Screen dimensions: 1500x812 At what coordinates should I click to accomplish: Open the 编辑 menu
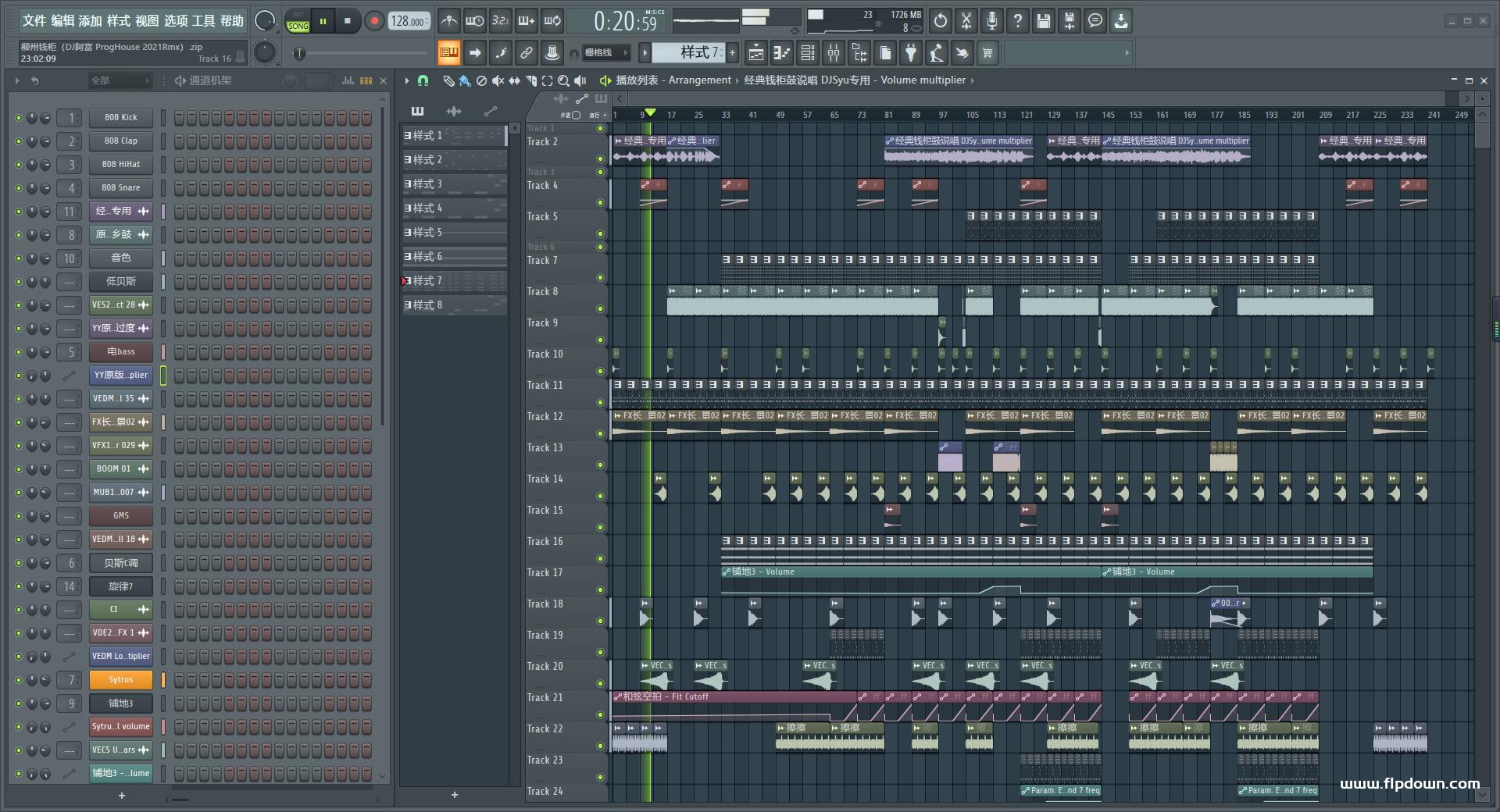[x=62, y=21]
